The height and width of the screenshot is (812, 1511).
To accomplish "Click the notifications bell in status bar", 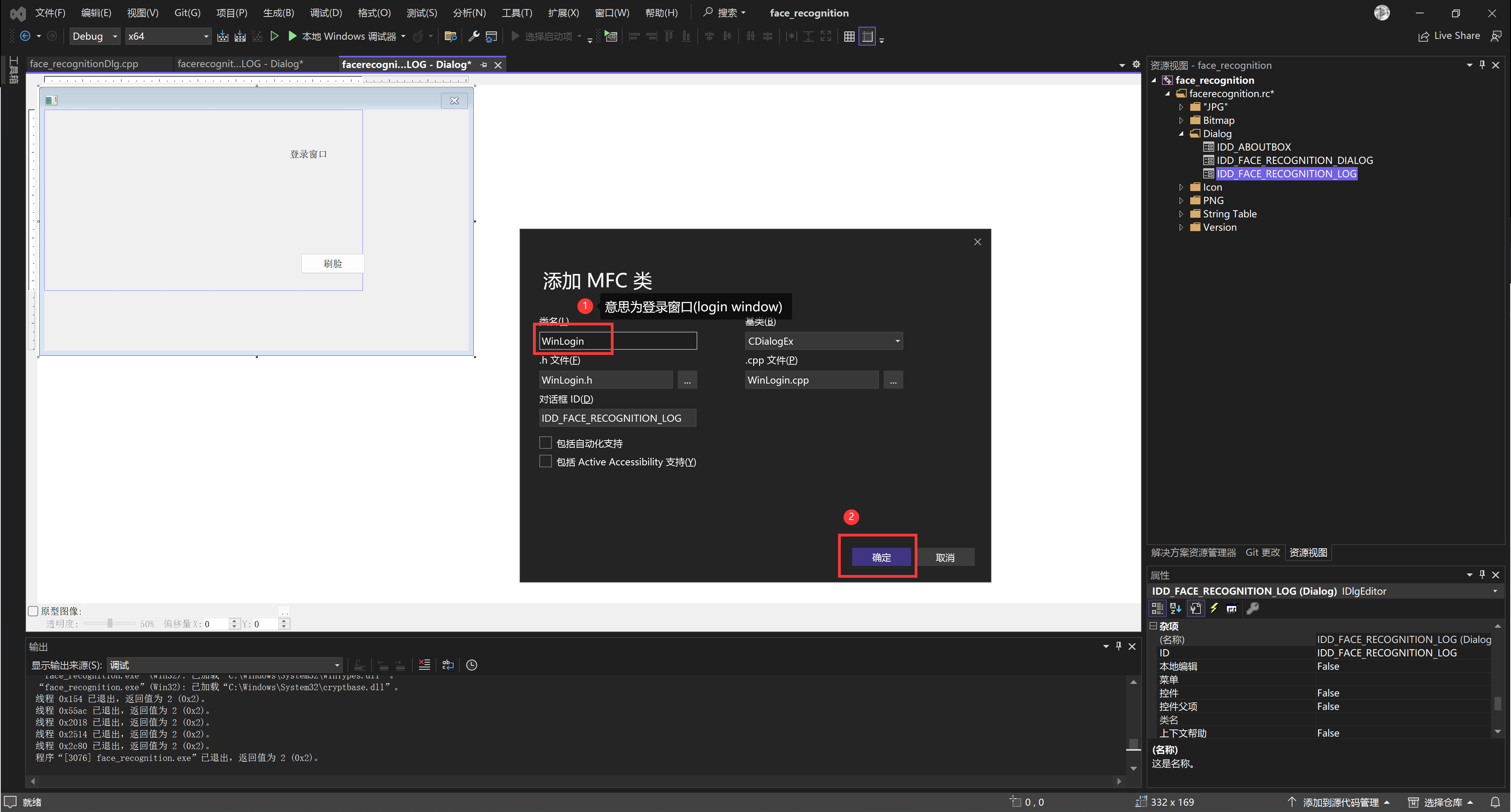I will coord(1495,802).
